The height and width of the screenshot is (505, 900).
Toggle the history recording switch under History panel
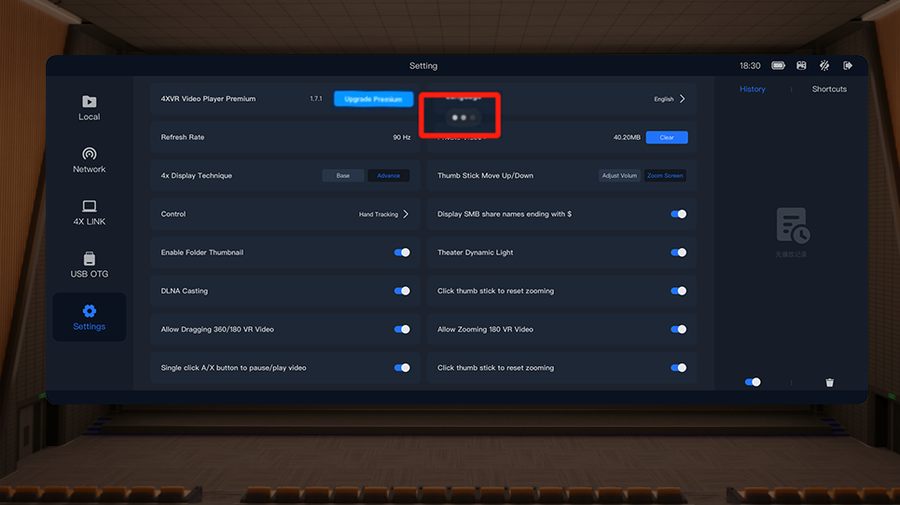[752, 382]
